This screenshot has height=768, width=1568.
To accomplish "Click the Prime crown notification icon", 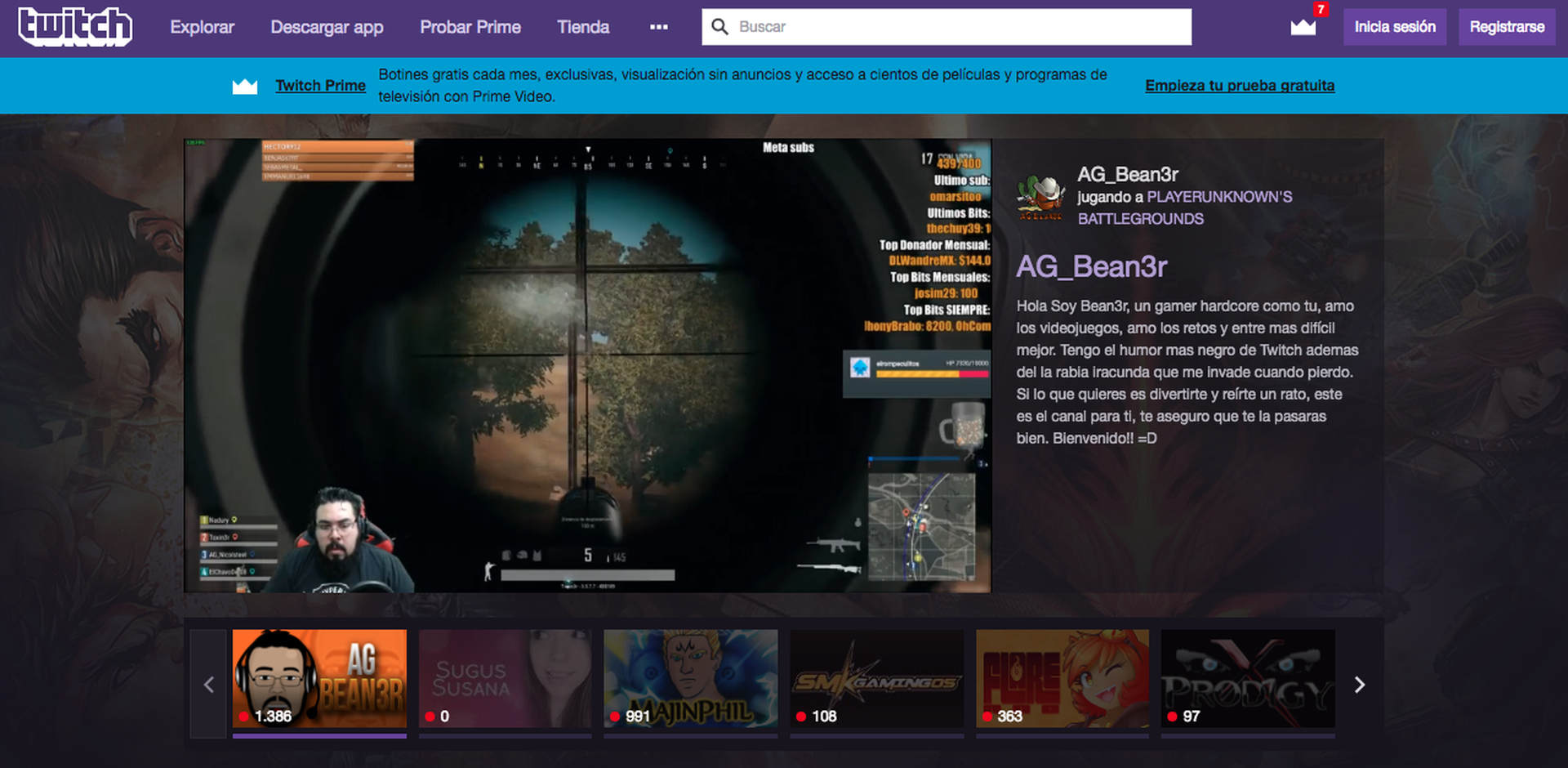I will coord(1303,27).
